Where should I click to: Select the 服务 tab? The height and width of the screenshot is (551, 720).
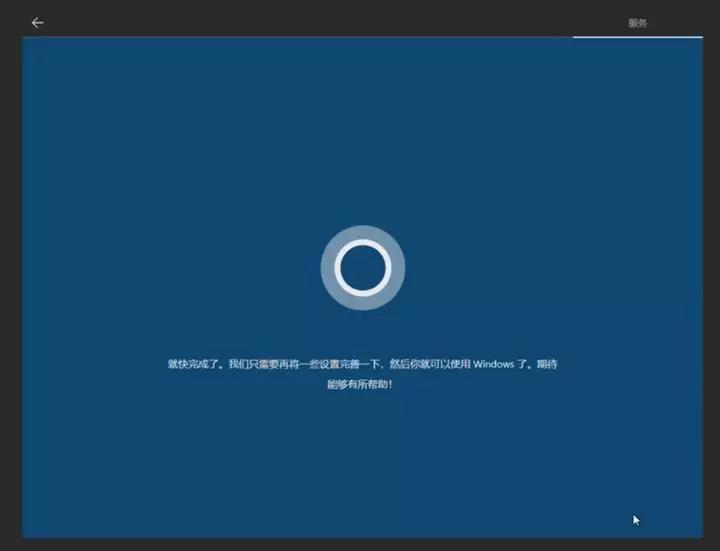pos(637,23)
